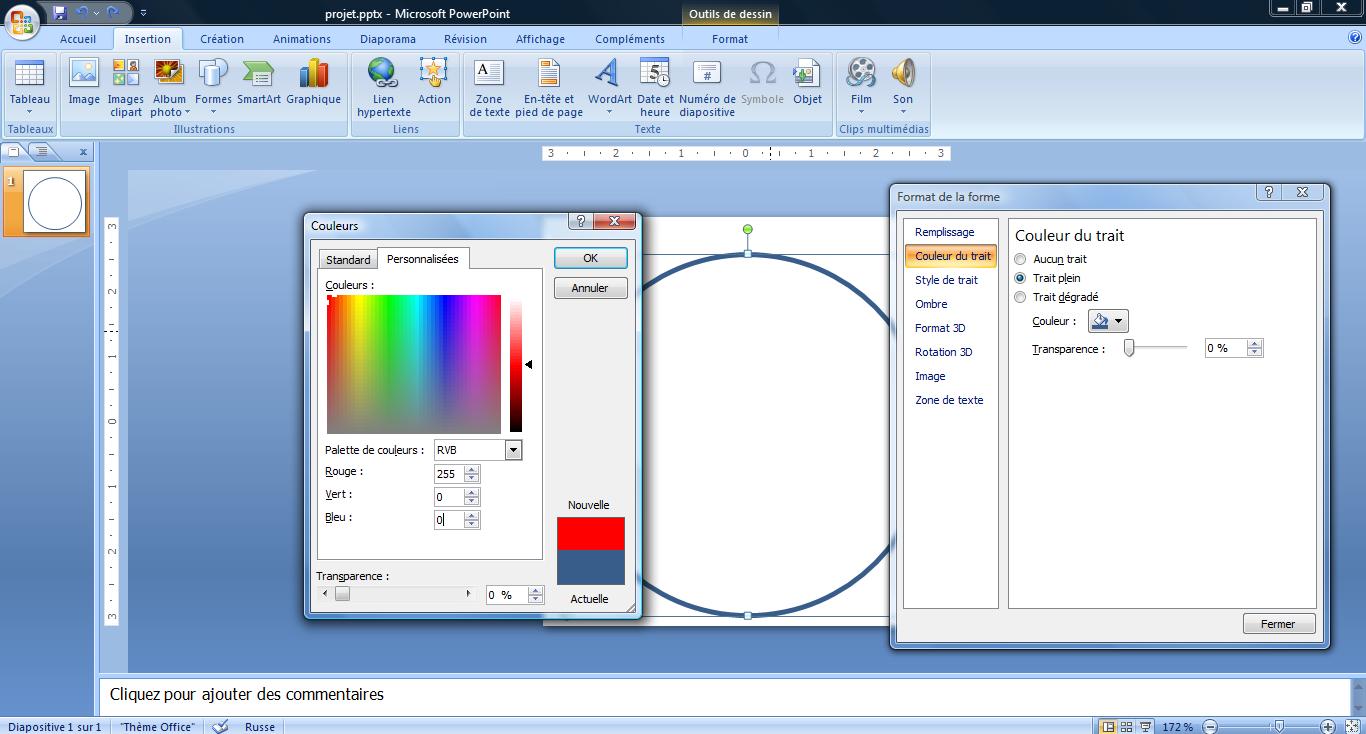Cancel the Couleurs dialog with Annuler
This screenshot has height=734, width=1366.
590,288
